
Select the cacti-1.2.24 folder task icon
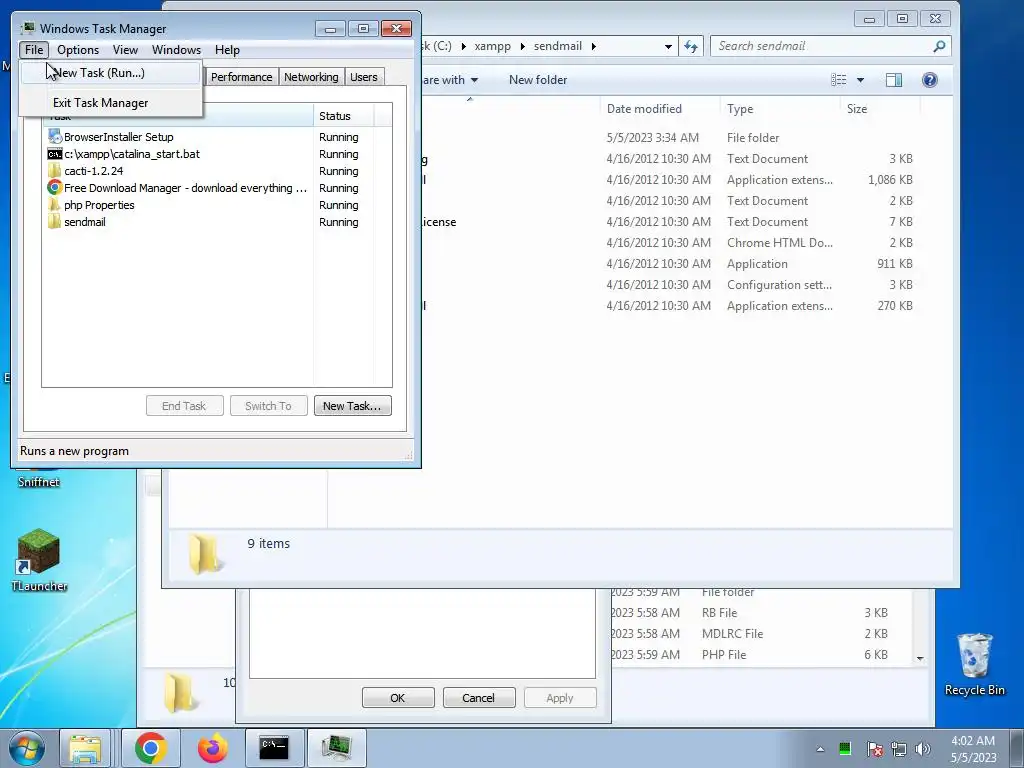click(55, 171)
